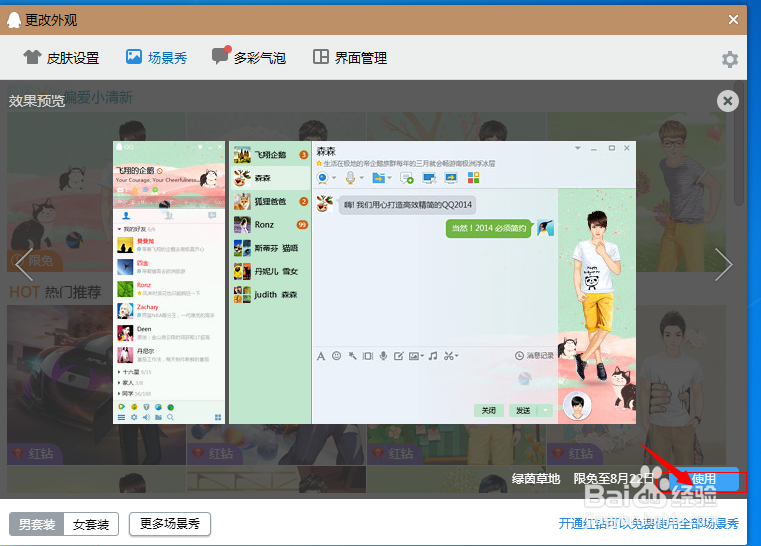761x546 pixels.
Task: Select Zachary contact in preview list
Action: pyautogui.click(x=169, y=311)
